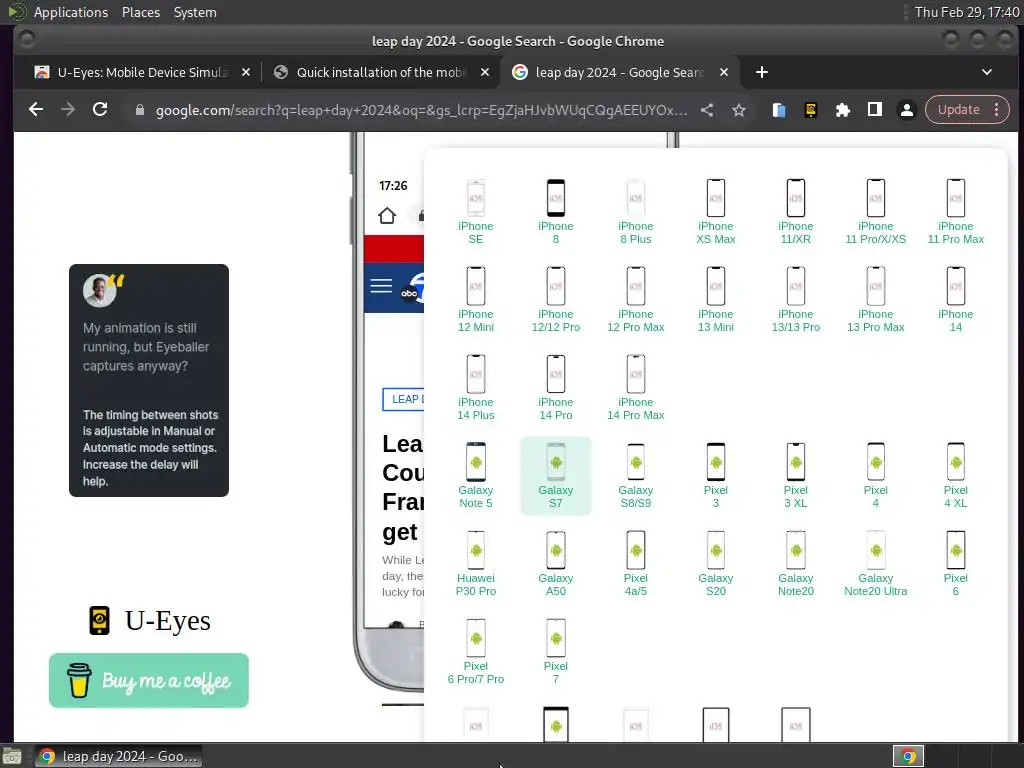Select the Pixel 7 device
The height and width of the screenshot is (768, 1024).
pos(555,652)
